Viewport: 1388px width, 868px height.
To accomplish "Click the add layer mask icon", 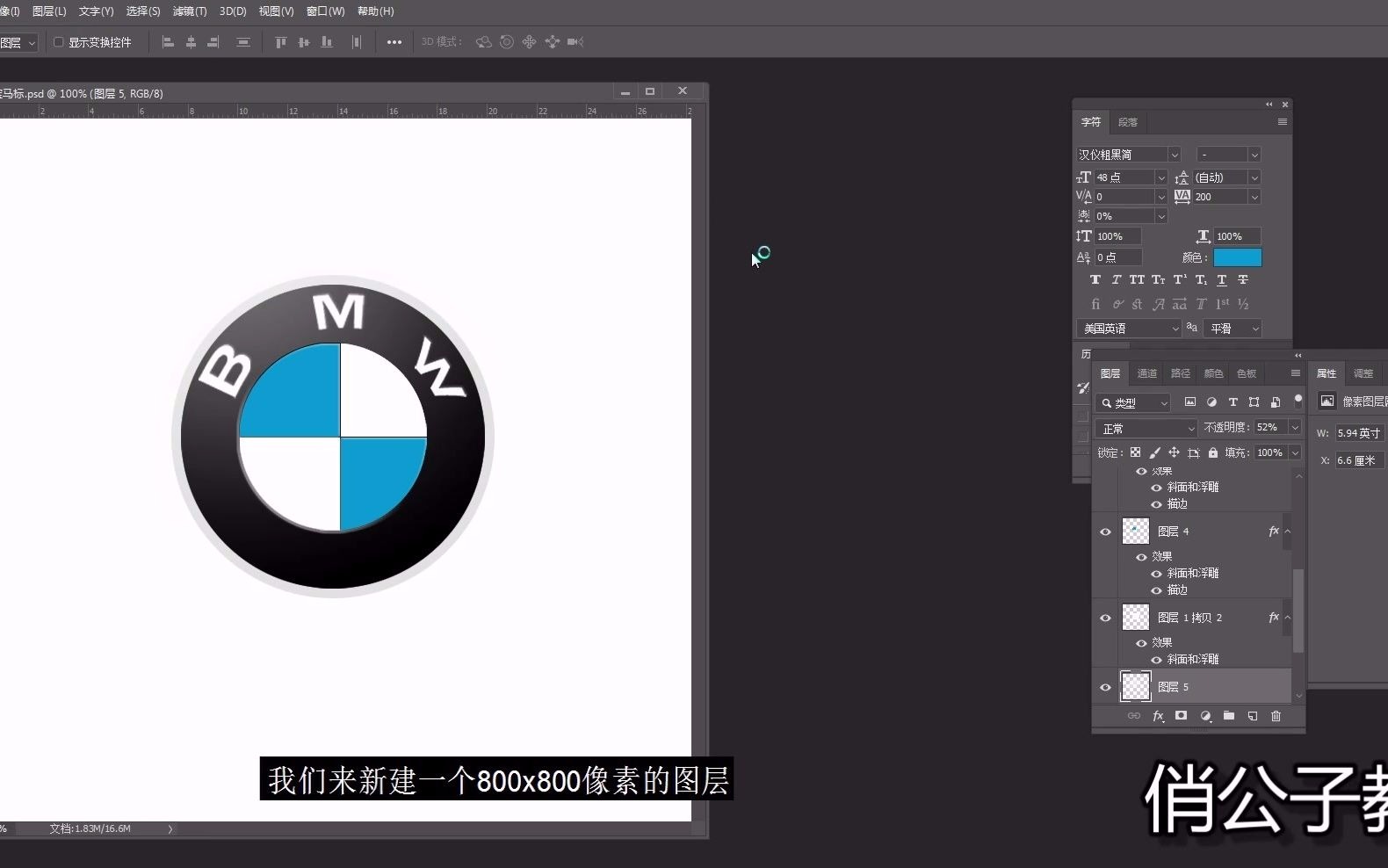I will point(1182,716).
